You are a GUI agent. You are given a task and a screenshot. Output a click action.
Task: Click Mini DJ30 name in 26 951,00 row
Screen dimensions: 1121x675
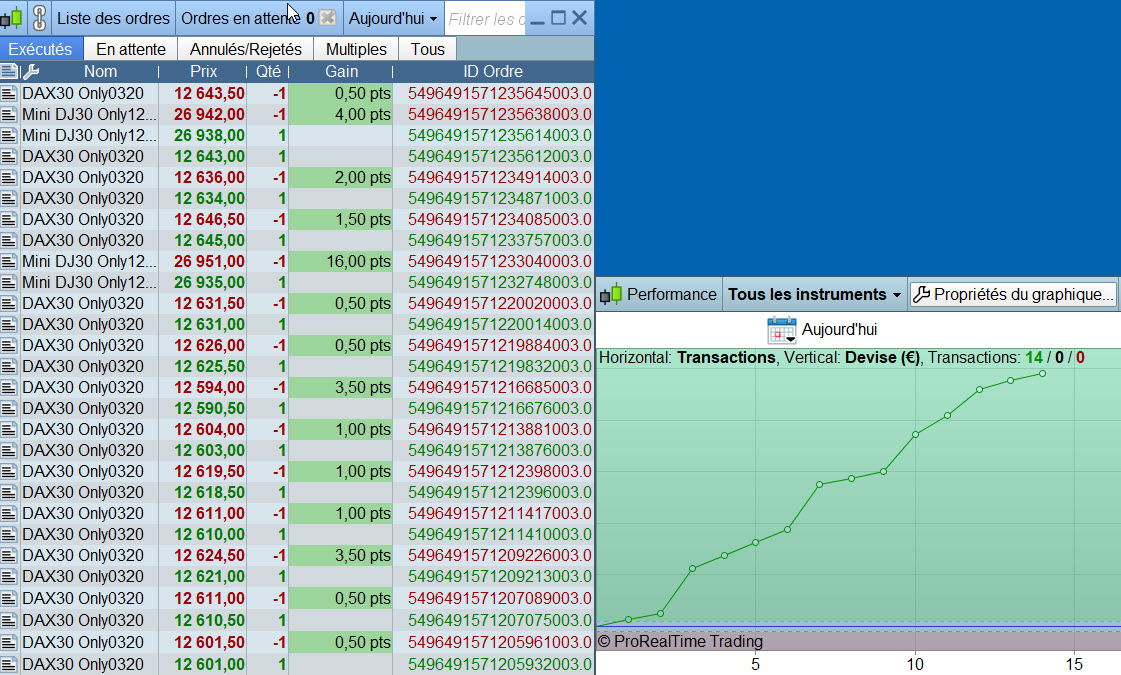[89, 261]
